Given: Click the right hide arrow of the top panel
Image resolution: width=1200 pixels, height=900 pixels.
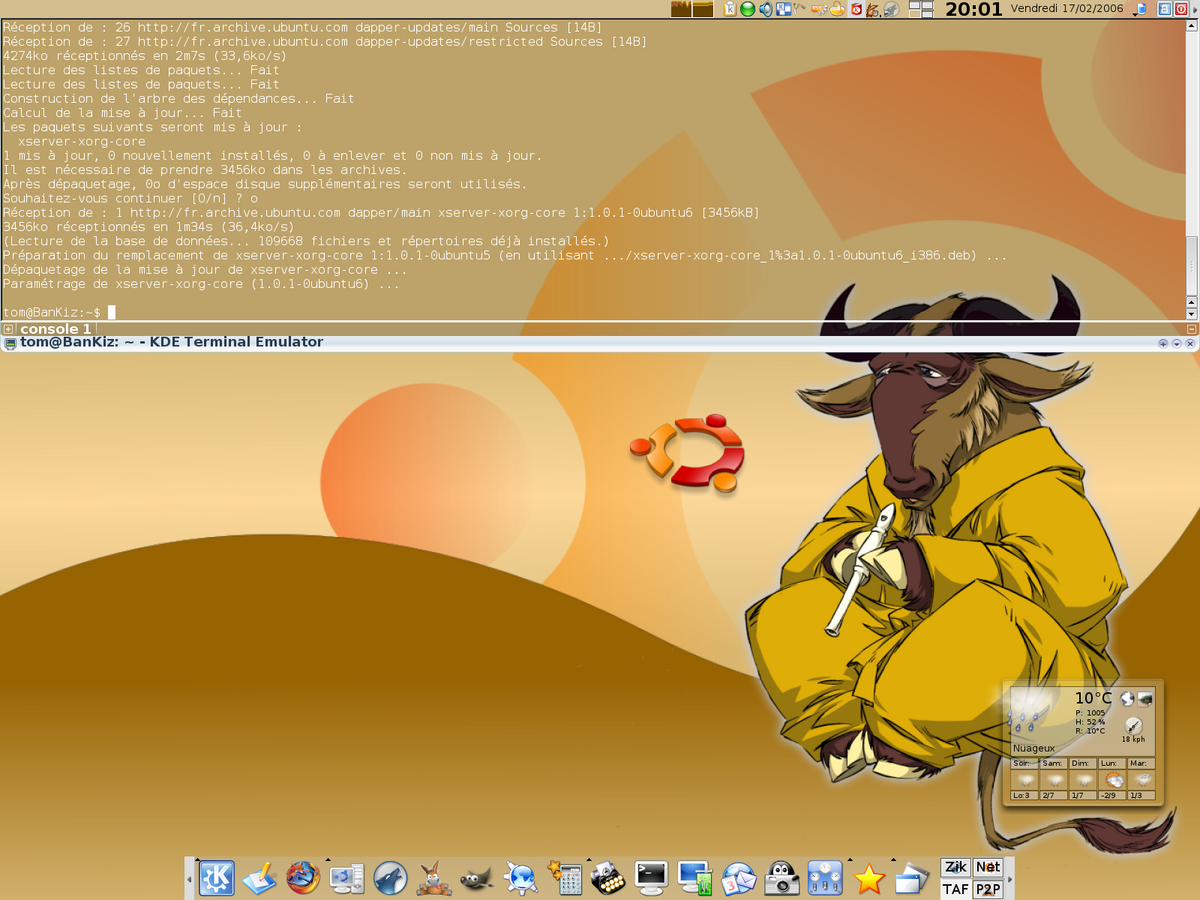Looking at the screenshot, I should [x=1195, y=10].
